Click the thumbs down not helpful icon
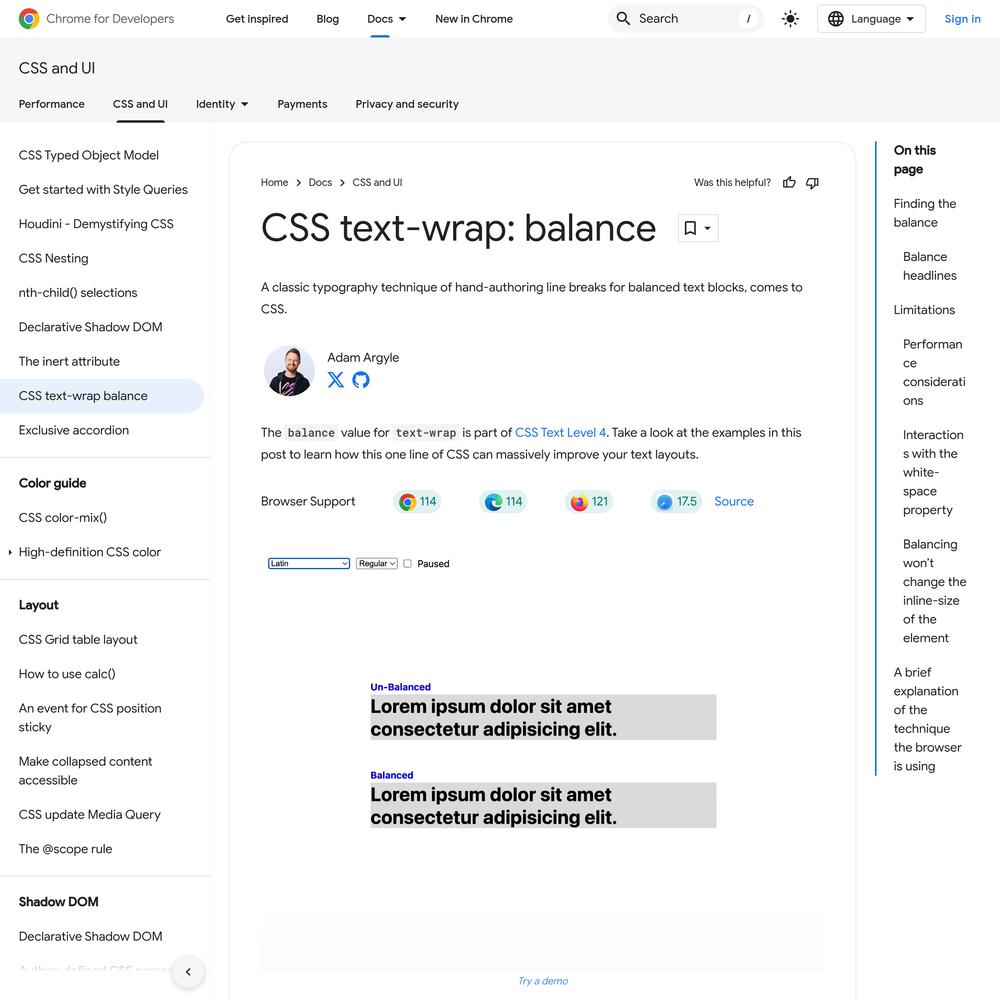The width and height of the screenshot is (1000, 1000). tap(812, 182)
